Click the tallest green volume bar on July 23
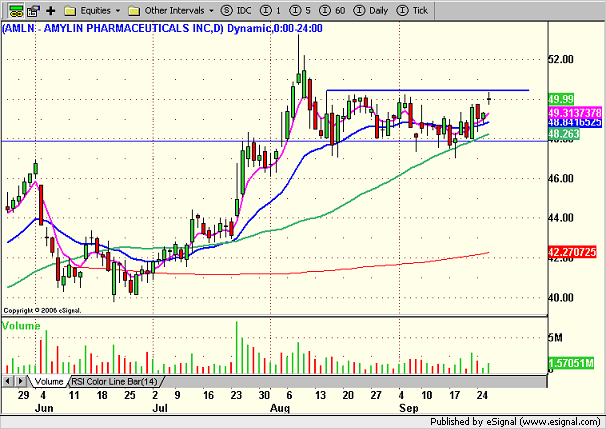 pos(237,347)
